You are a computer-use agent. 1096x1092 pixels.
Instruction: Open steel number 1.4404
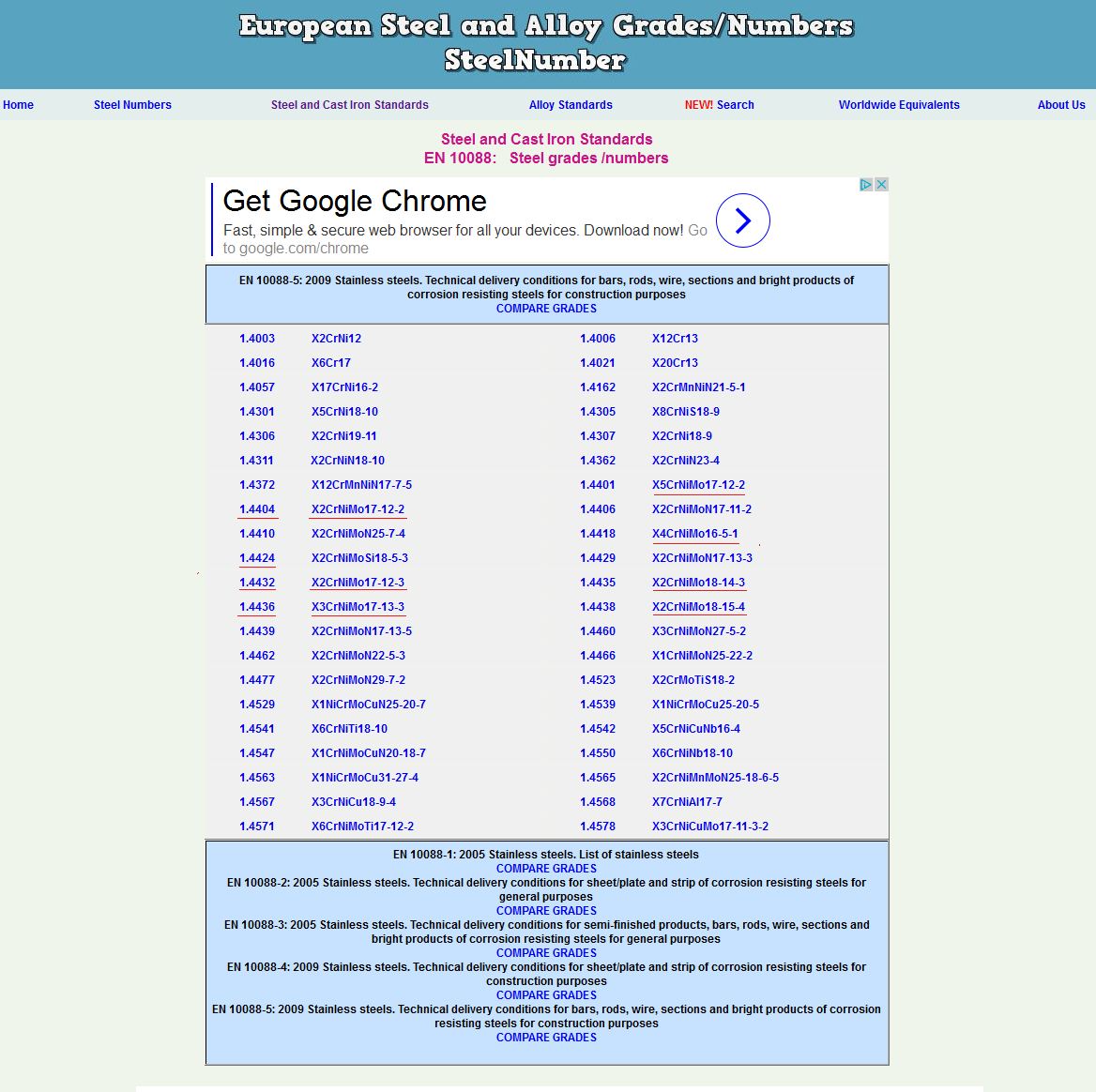[256, 509]
